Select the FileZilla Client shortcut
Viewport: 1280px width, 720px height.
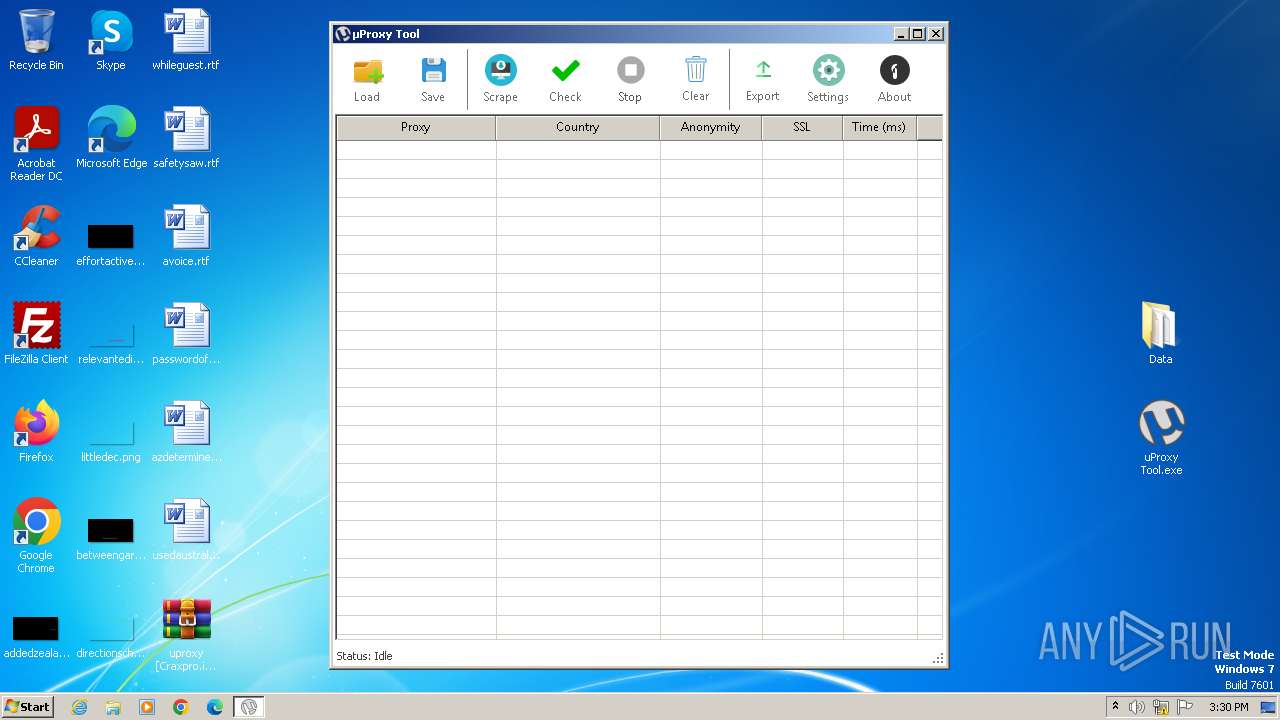tap(36, 334)
